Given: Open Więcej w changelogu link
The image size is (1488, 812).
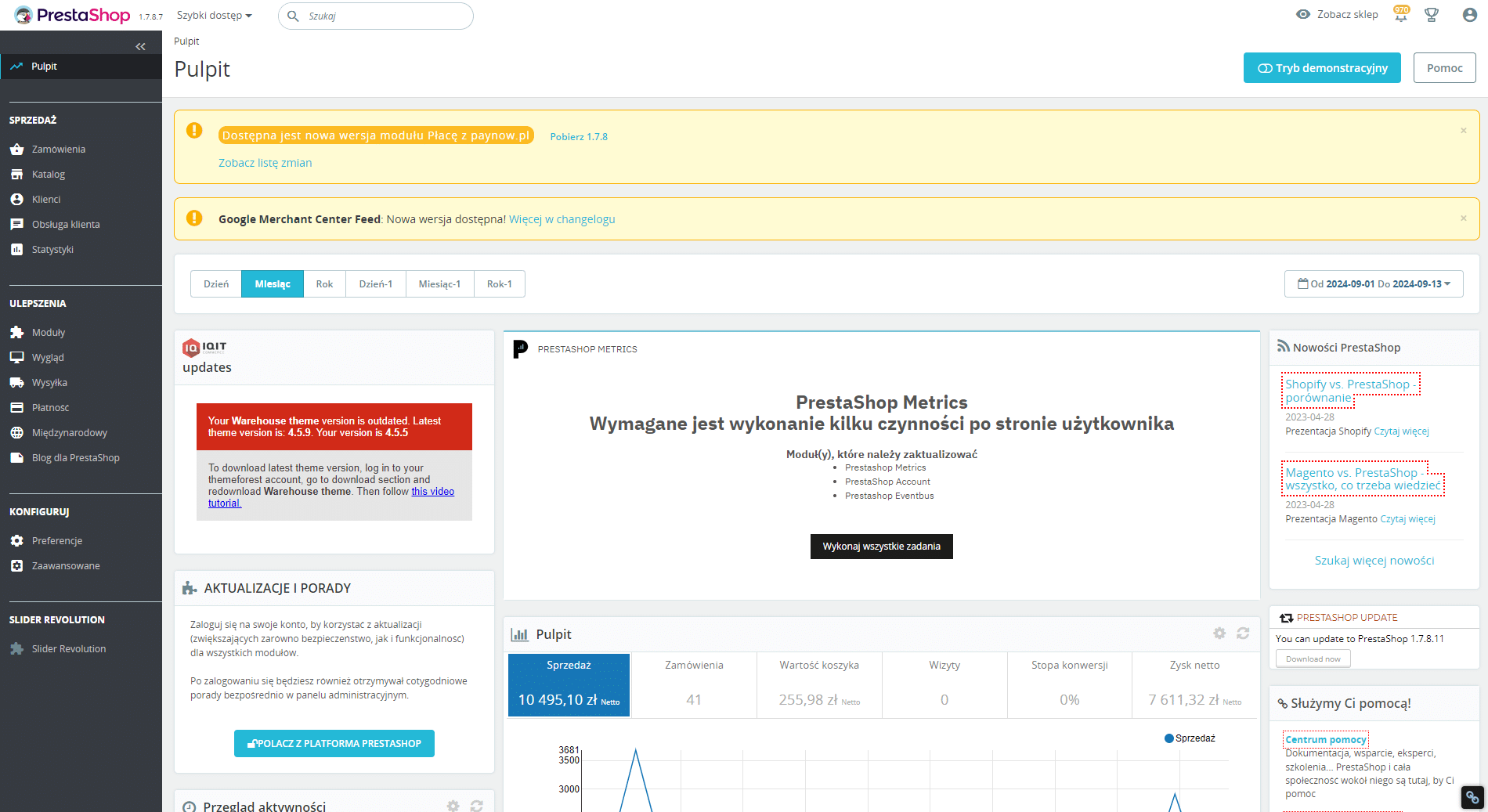Looking at the screenshot, I should click(x=562, y=219).
